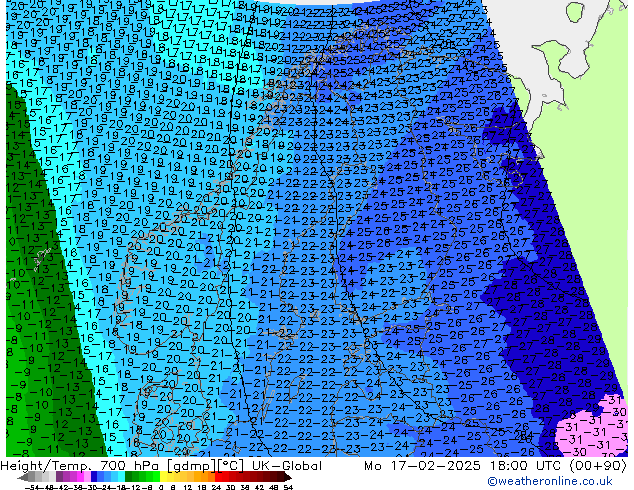Click the 'UK-Global' model label
634x490 pixels.
click(287, 466)
